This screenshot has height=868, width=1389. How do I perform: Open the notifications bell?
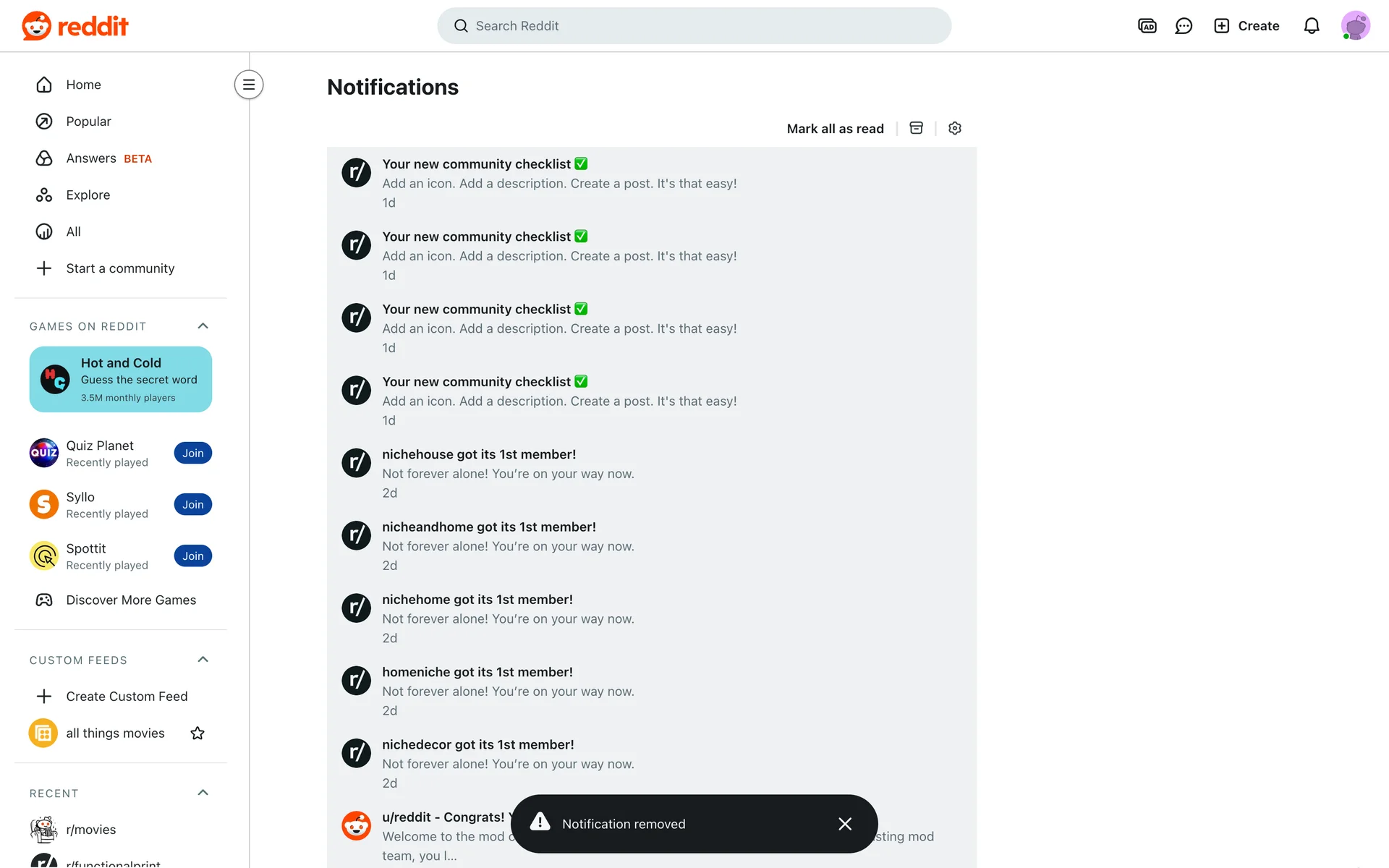click(1312, 26)
